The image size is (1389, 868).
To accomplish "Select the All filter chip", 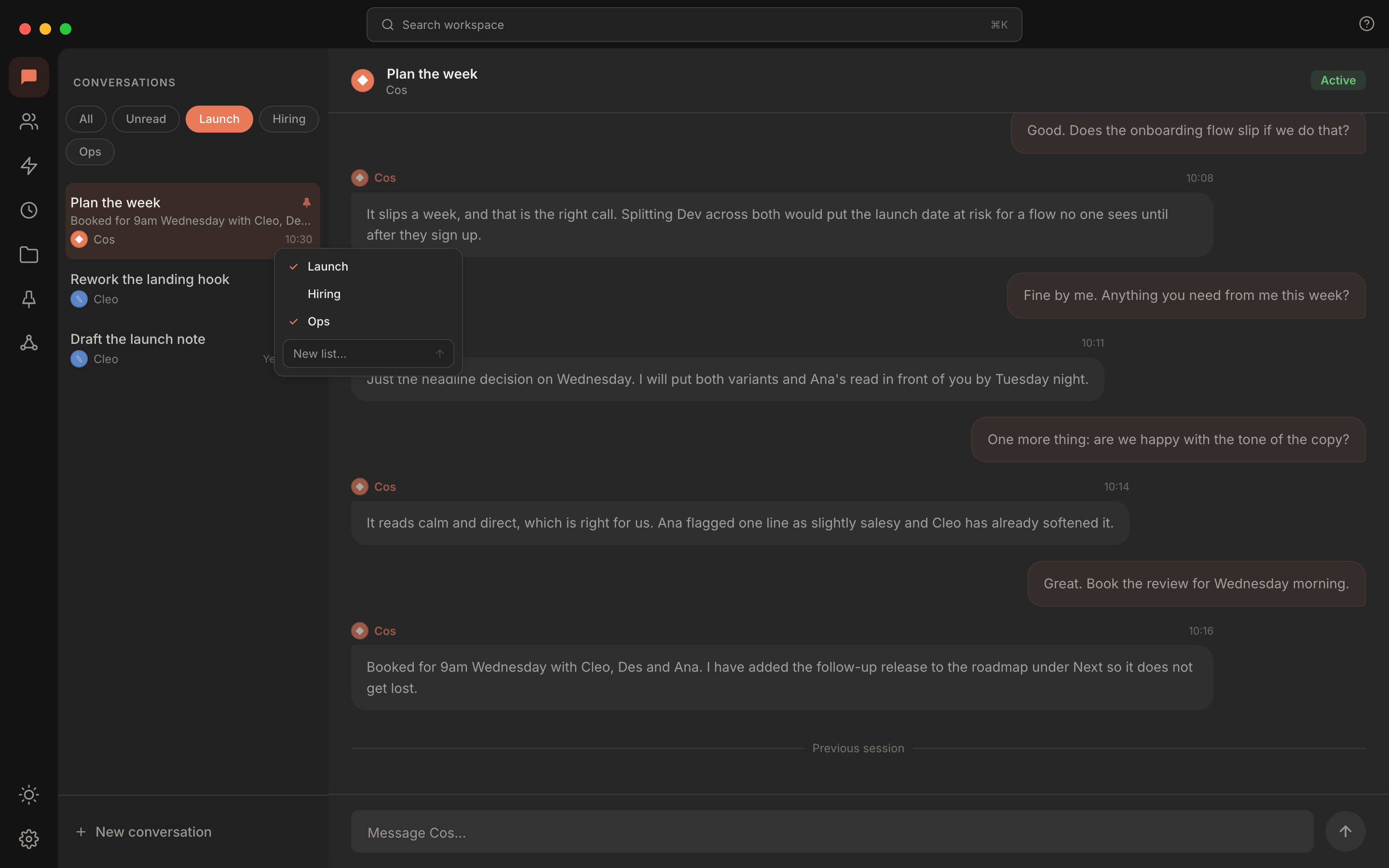I will pos(86,119).
